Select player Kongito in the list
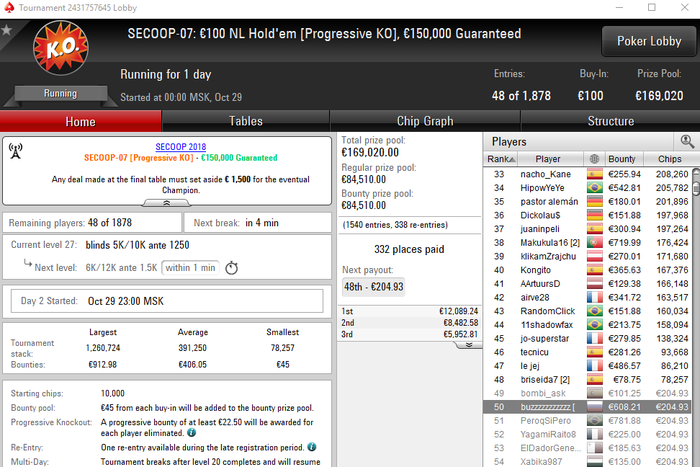 [x=588, y=270]
